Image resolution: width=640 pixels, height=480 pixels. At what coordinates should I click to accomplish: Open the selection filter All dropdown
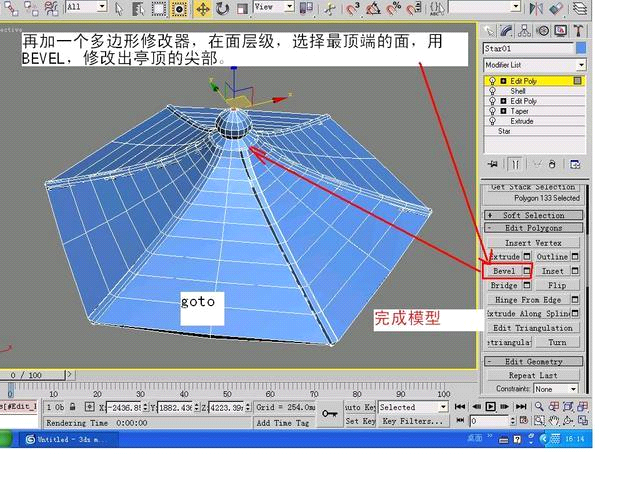pyautogui.click(x=103, y=6)
